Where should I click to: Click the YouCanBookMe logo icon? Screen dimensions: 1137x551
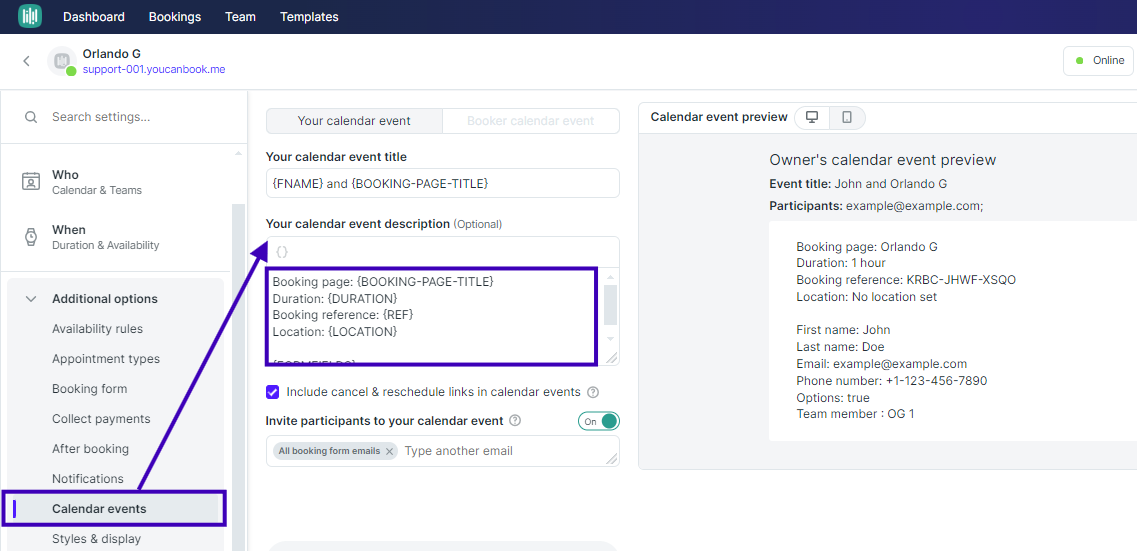tap(30, 16)
